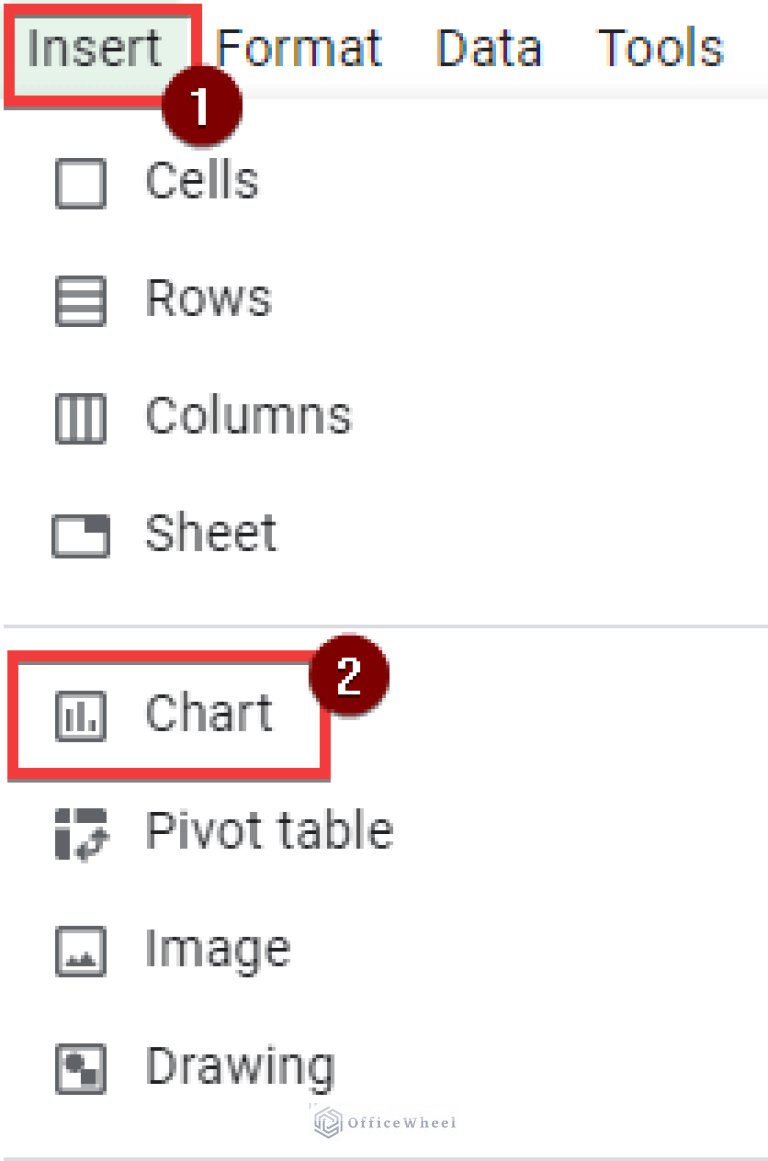Screen dimensions: 768x1161
Task: Insert an Image
Action: click(x=218, y=949)
